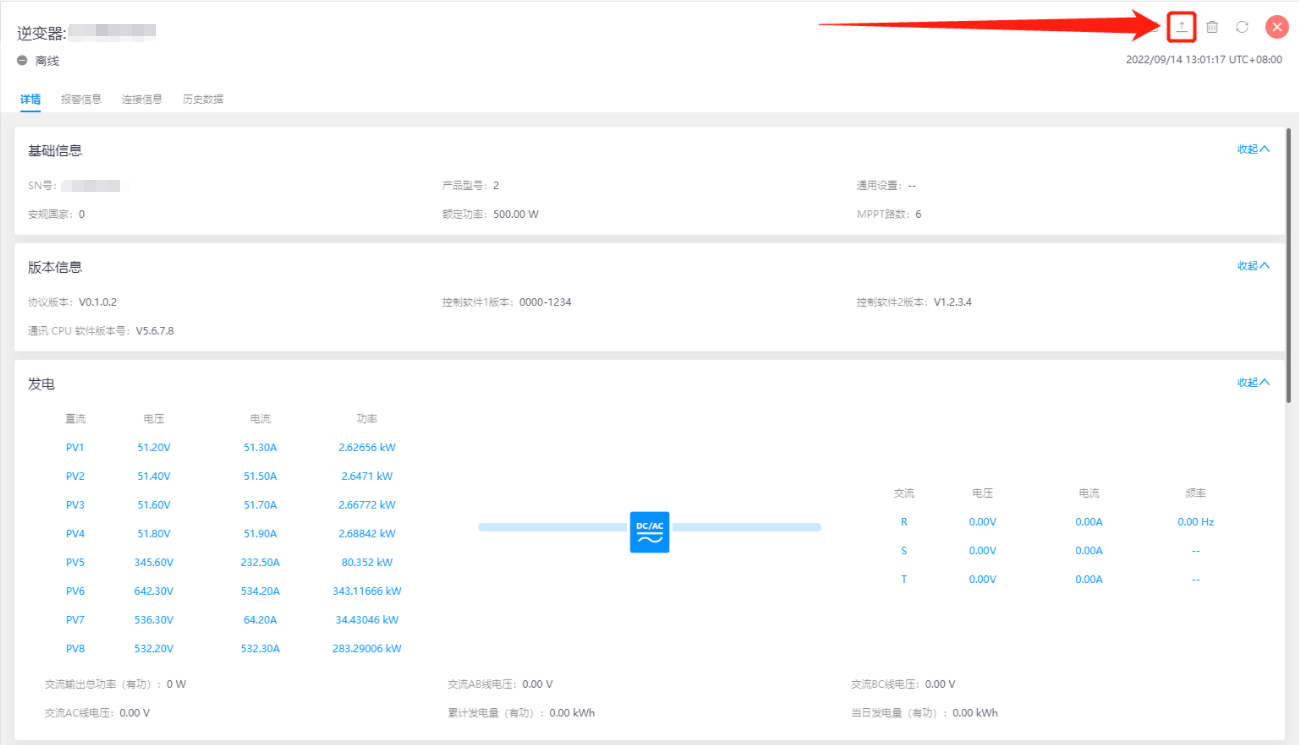Collapse the 基础信息 section
Image resolution: width=1299 pixels, height=745 pixels.
[1253, 149]
